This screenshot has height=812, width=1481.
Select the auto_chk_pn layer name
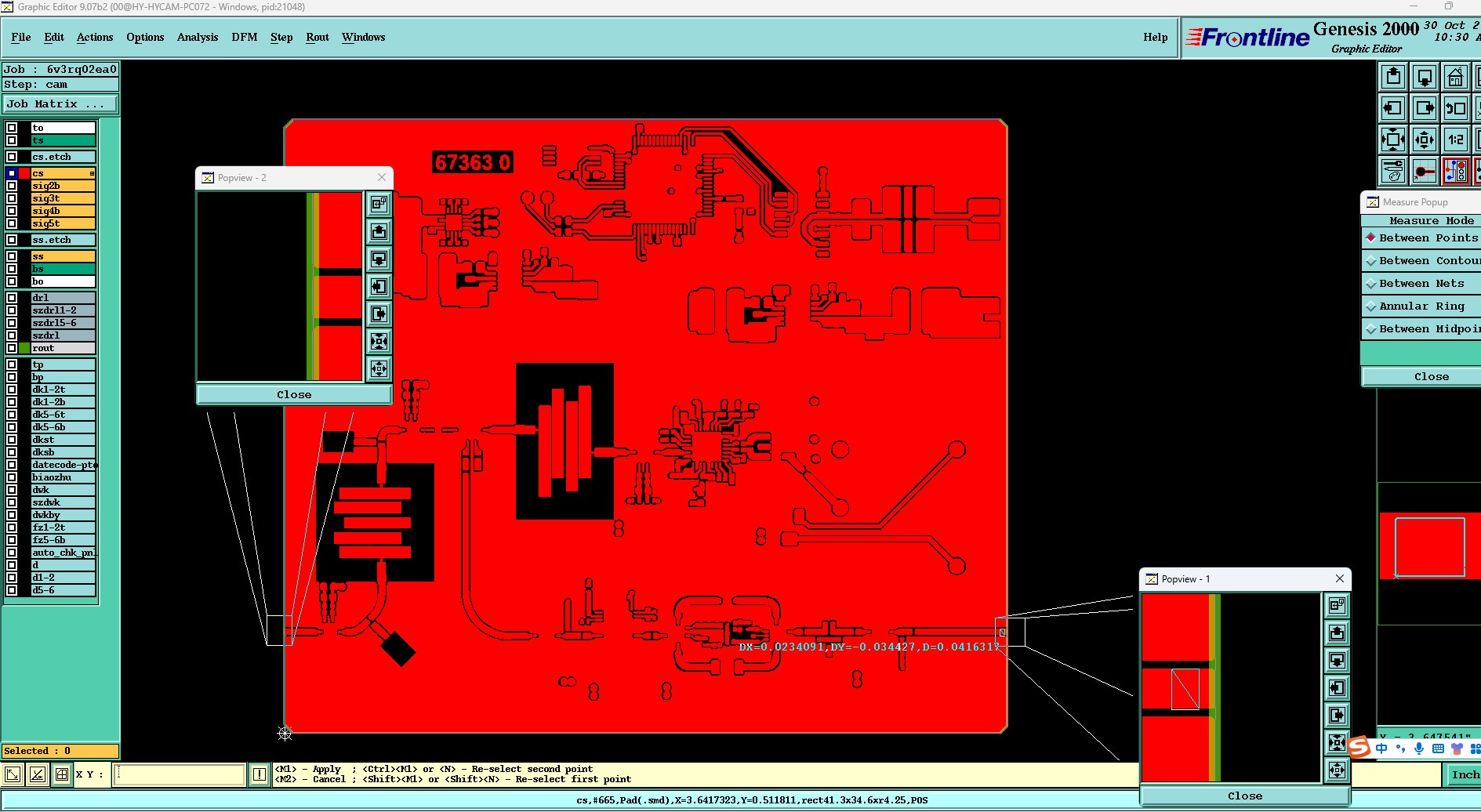click(x=64, y=553)
